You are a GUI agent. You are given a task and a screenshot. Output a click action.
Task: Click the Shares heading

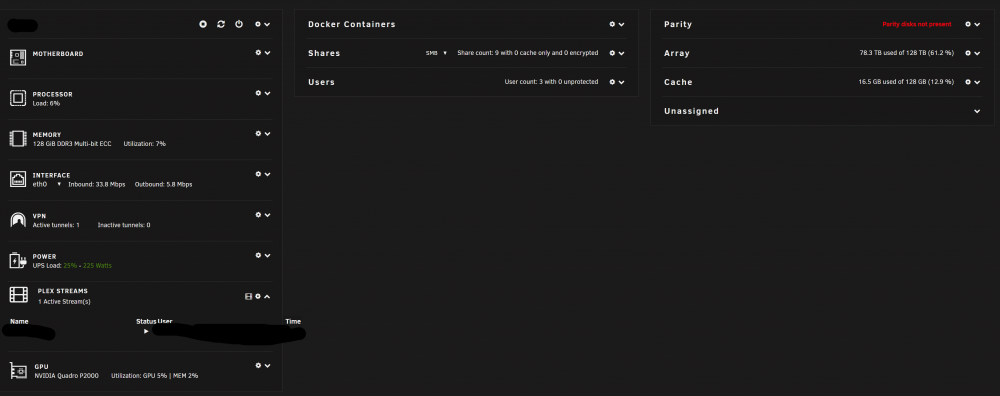pyautogui.click(x=324, y=53)
